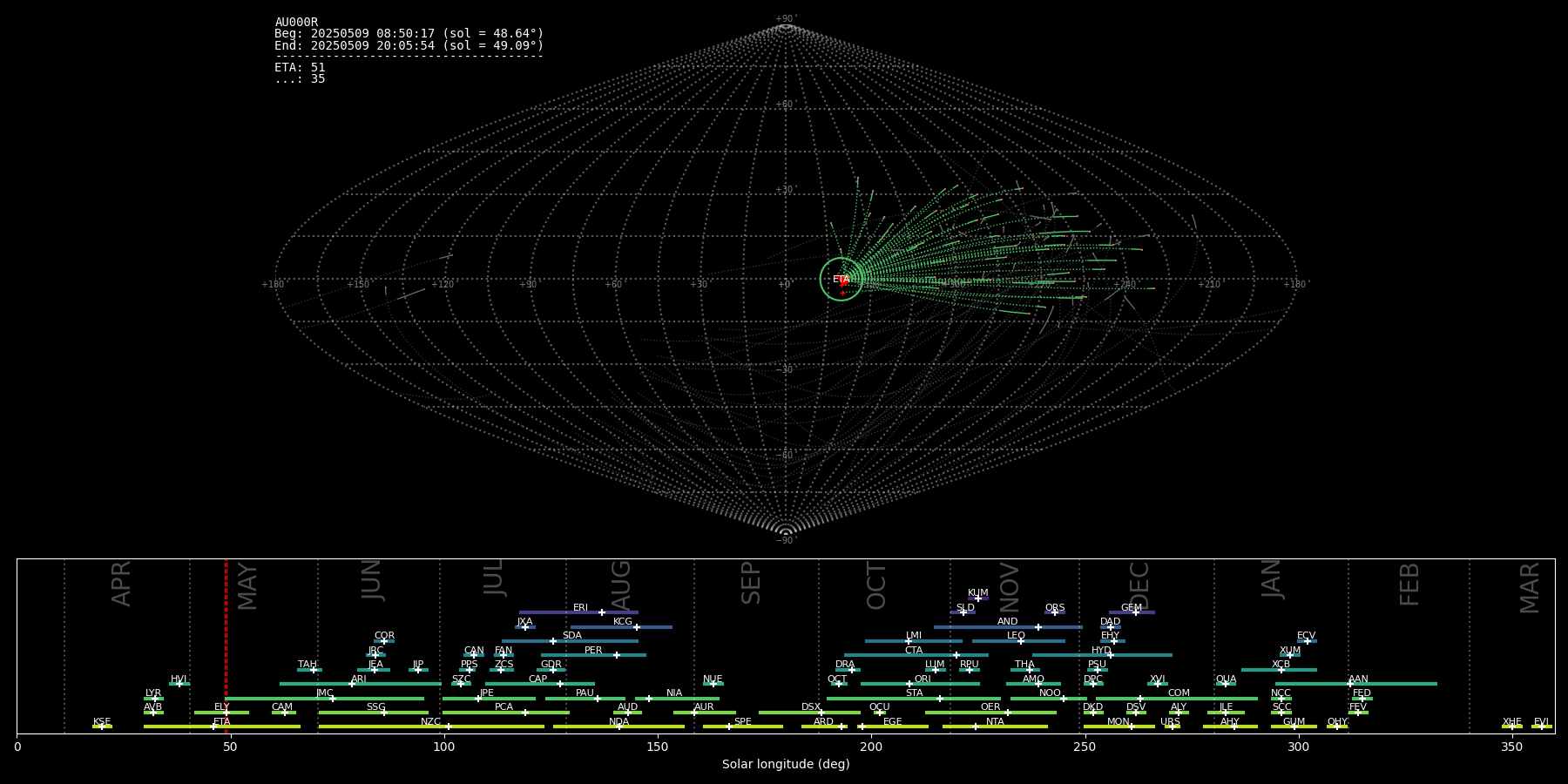1568x784 pixels.
Task: Click the CAP shower label
Action: [538, 679]
